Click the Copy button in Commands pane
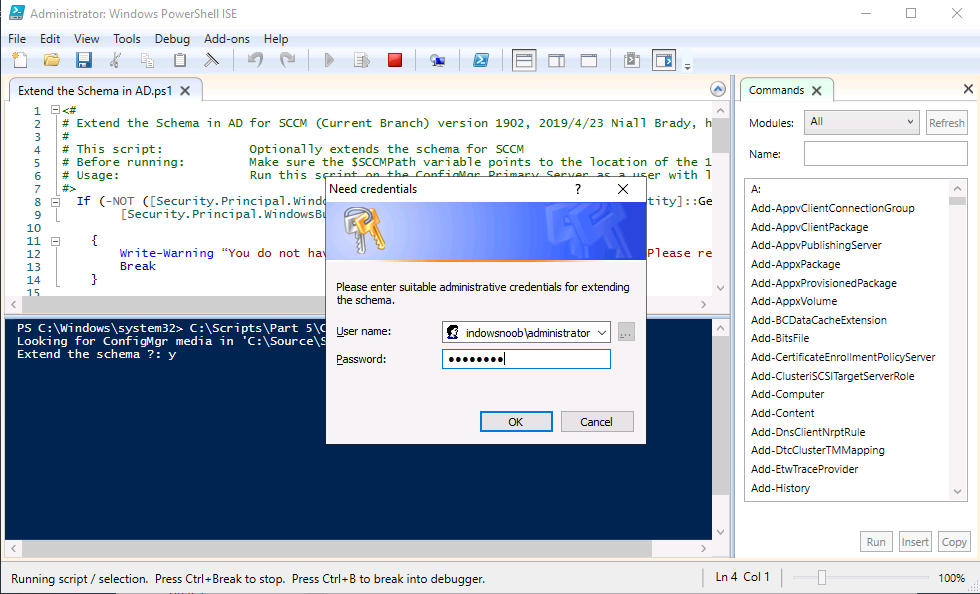The height and width of the screenshot is (594, 980). (x=954, y=542)
